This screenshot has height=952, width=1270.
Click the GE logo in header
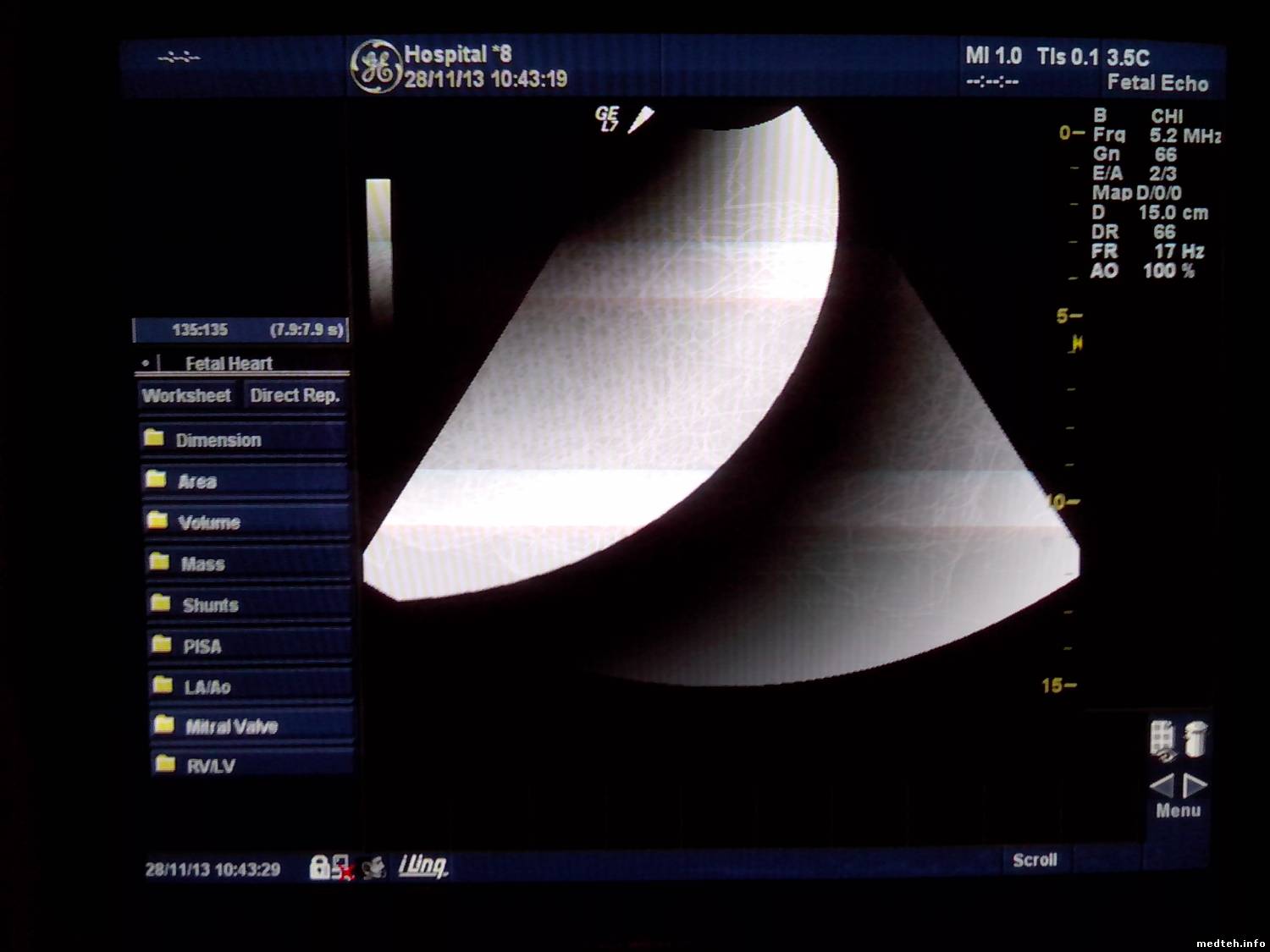[375, 66]
